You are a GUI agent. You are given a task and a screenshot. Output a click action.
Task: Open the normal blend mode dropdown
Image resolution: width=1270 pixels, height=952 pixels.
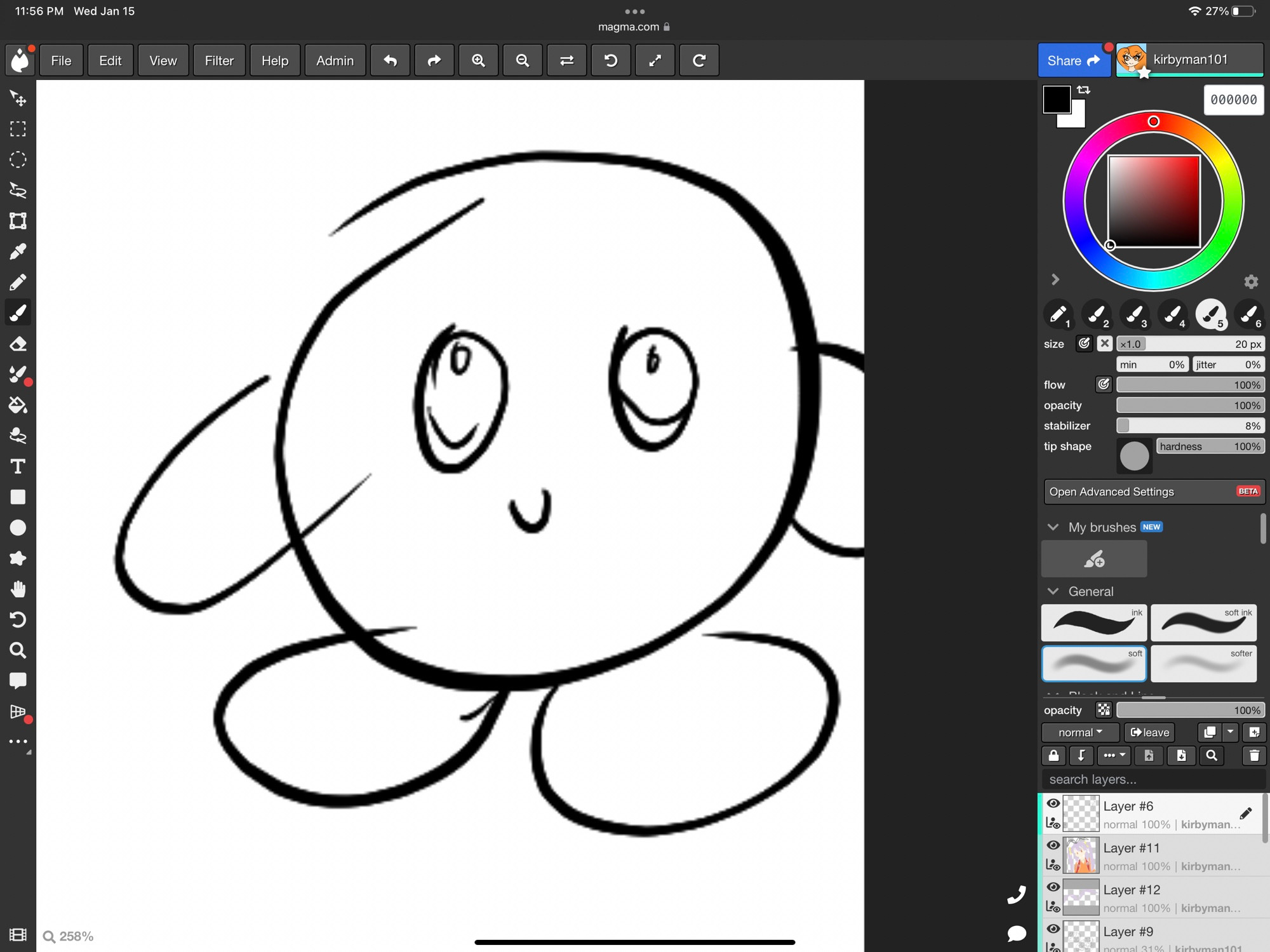1080,732
